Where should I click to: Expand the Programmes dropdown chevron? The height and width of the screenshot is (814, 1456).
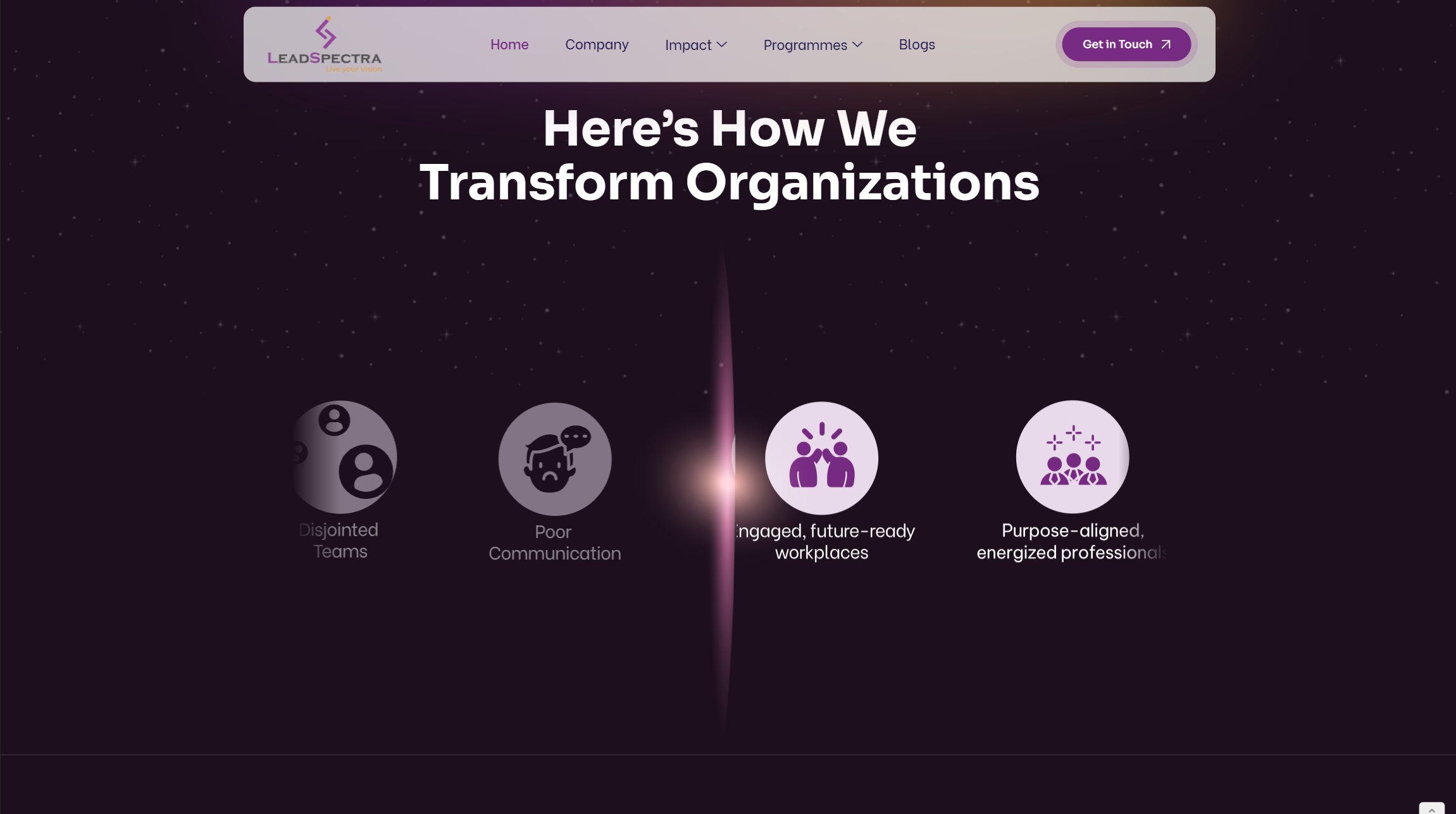pos(857,44)
